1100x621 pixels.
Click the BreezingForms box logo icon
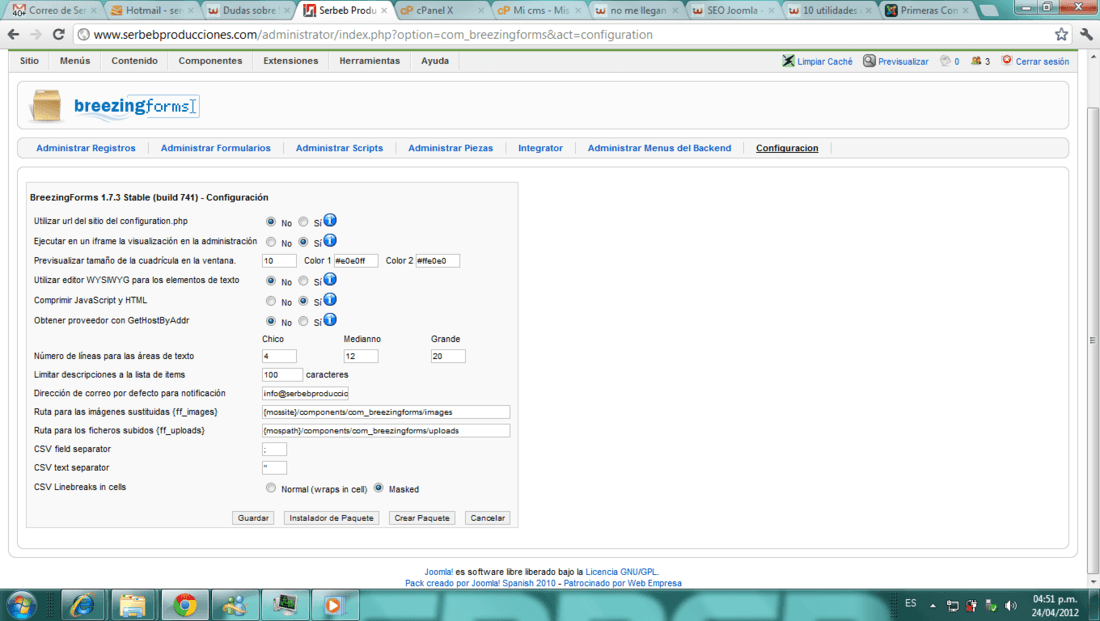tap(46, 106)
